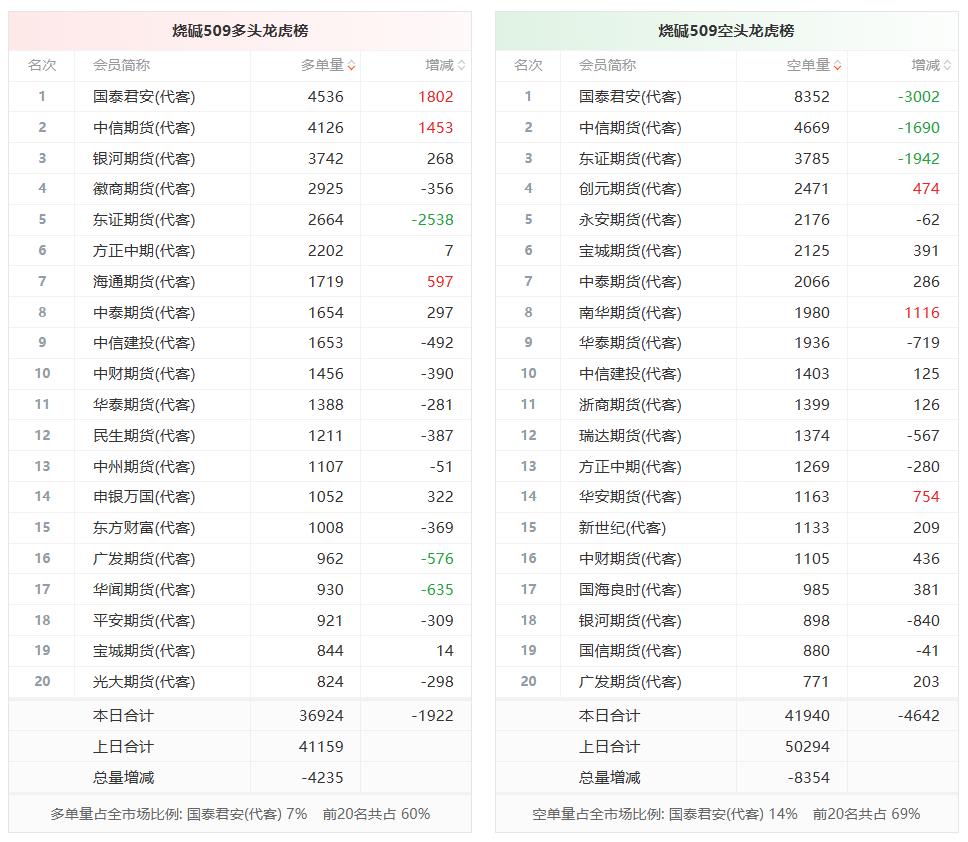Select green change value -3002

click(x=919, y=97)
